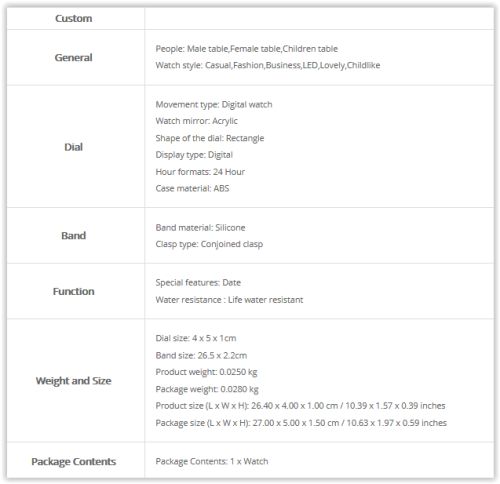Click the Custom row header

(74, 18)
